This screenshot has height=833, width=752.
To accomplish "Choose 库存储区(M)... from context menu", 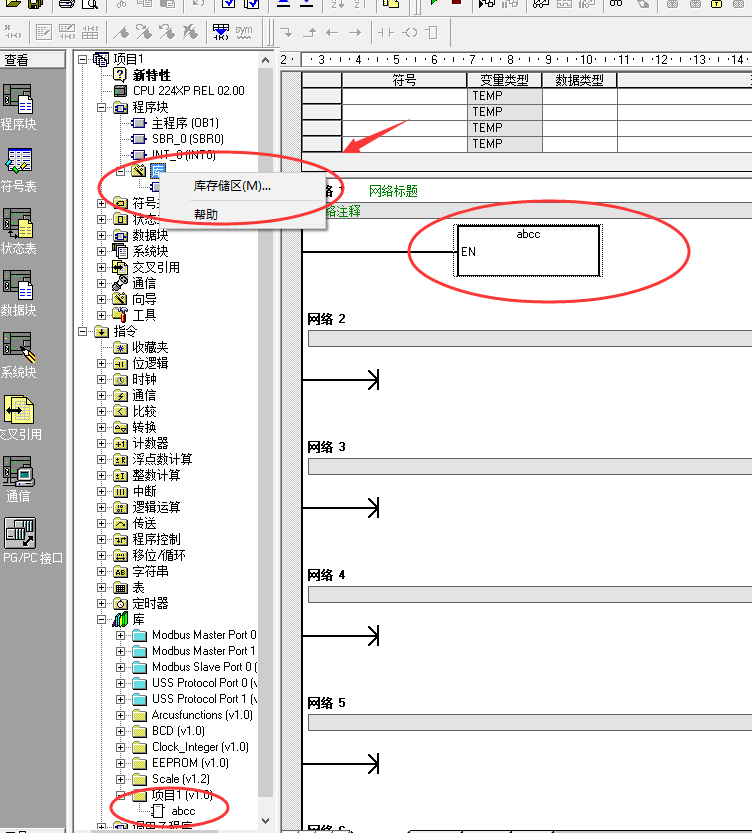I will 232,186.
